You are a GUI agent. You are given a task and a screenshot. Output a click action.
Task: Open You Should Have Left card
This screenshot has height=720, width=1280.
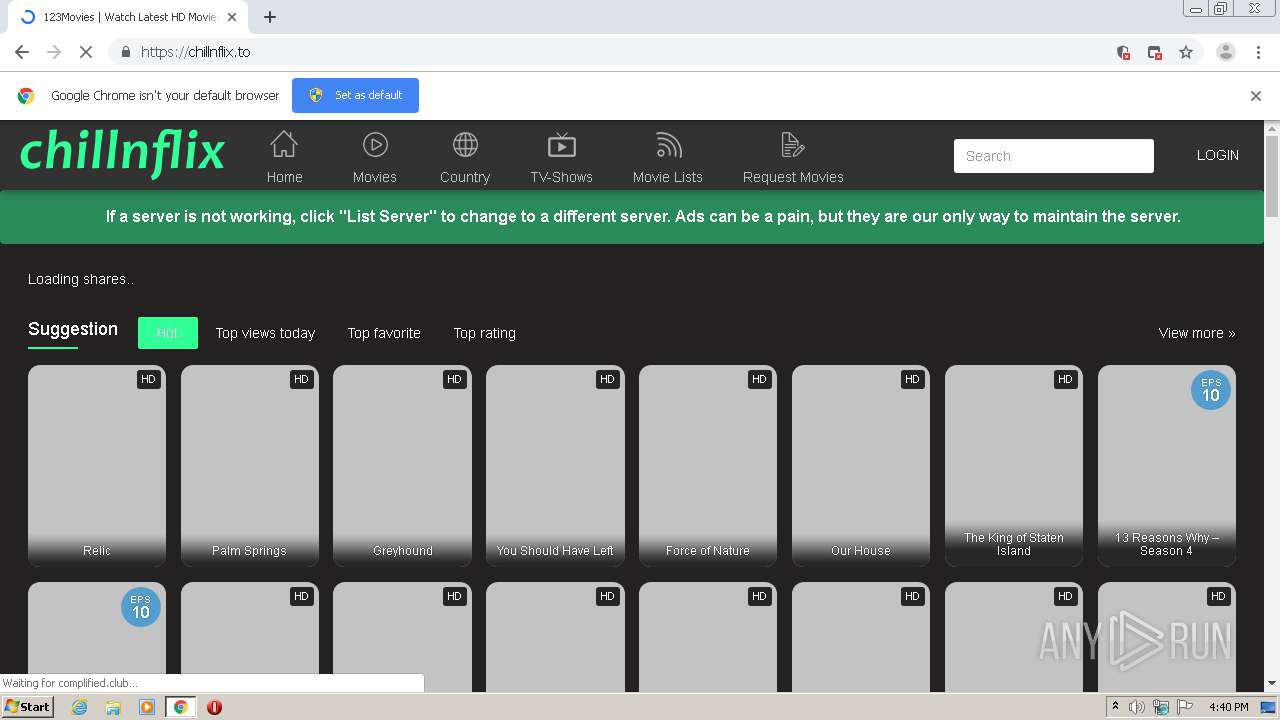pos(555,466)
